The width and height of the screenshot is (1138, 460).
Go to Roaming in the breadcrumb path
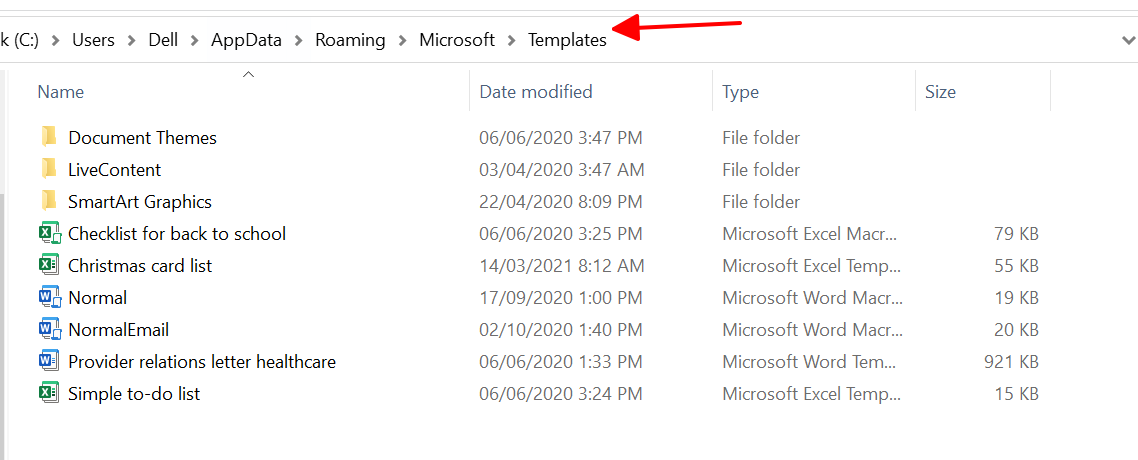coord(350,41)
